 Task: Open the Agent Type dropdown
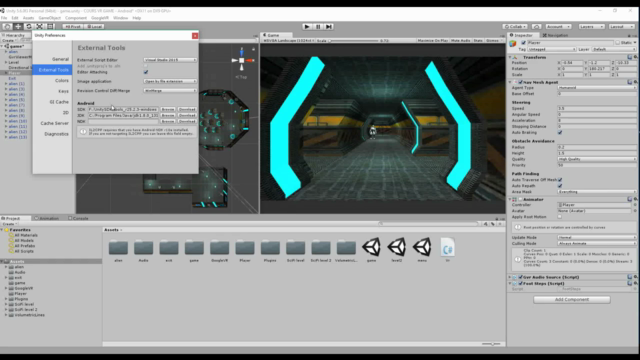597,88
